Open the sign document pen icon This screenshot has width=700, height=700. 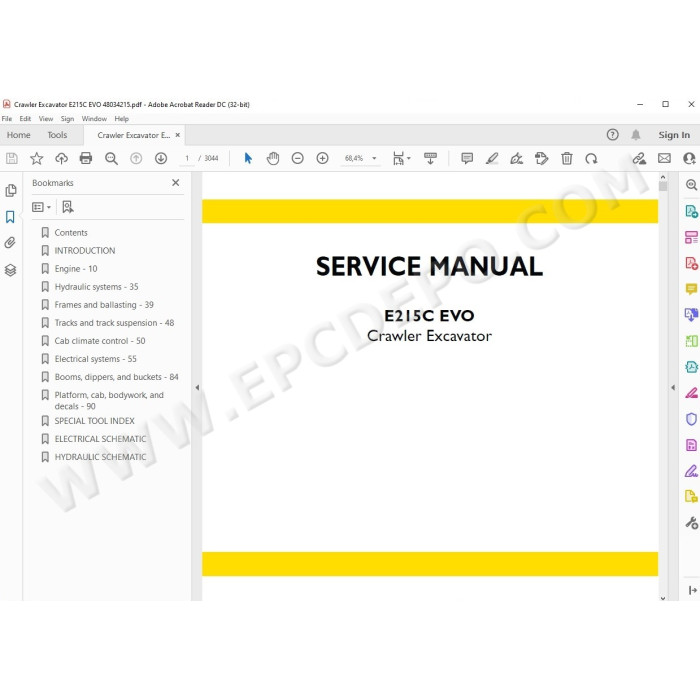(517, 158)
